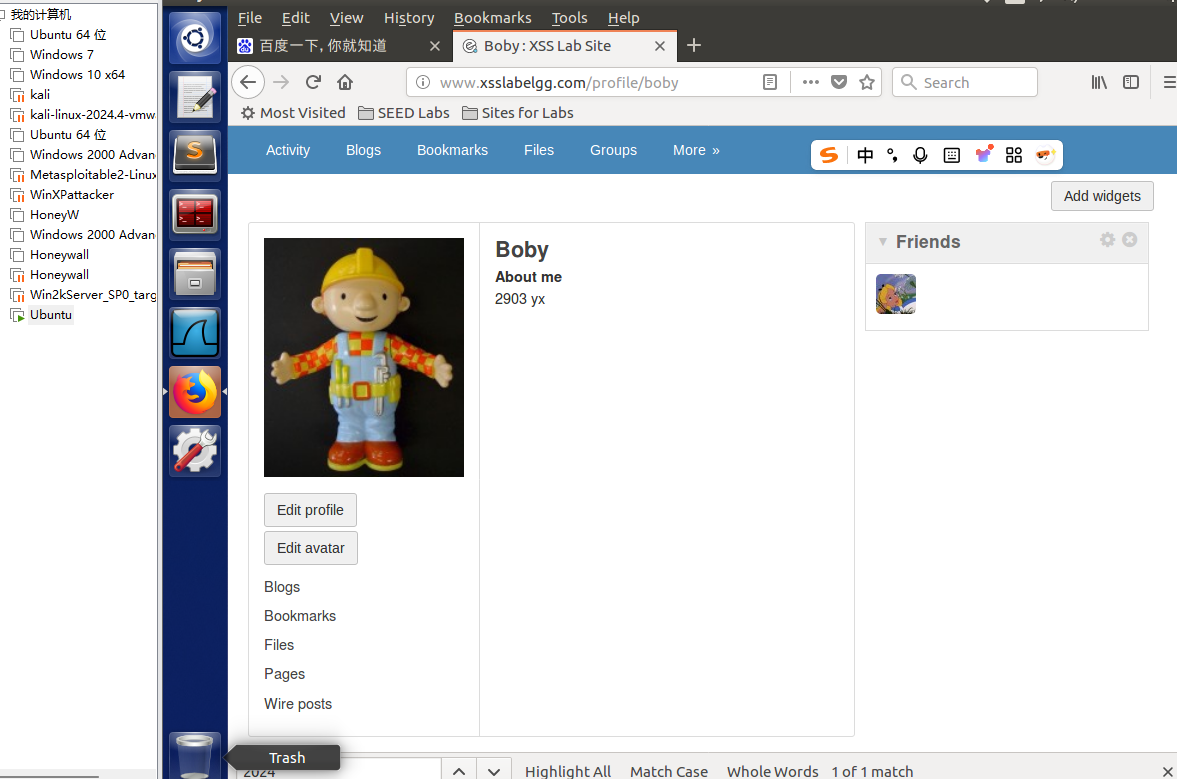Open SEED Labs bookmark folder

click(404, 113)
